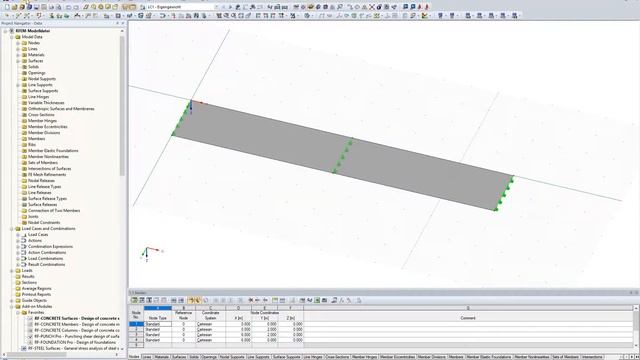Select Action Combinations tree item

[47, 253]
